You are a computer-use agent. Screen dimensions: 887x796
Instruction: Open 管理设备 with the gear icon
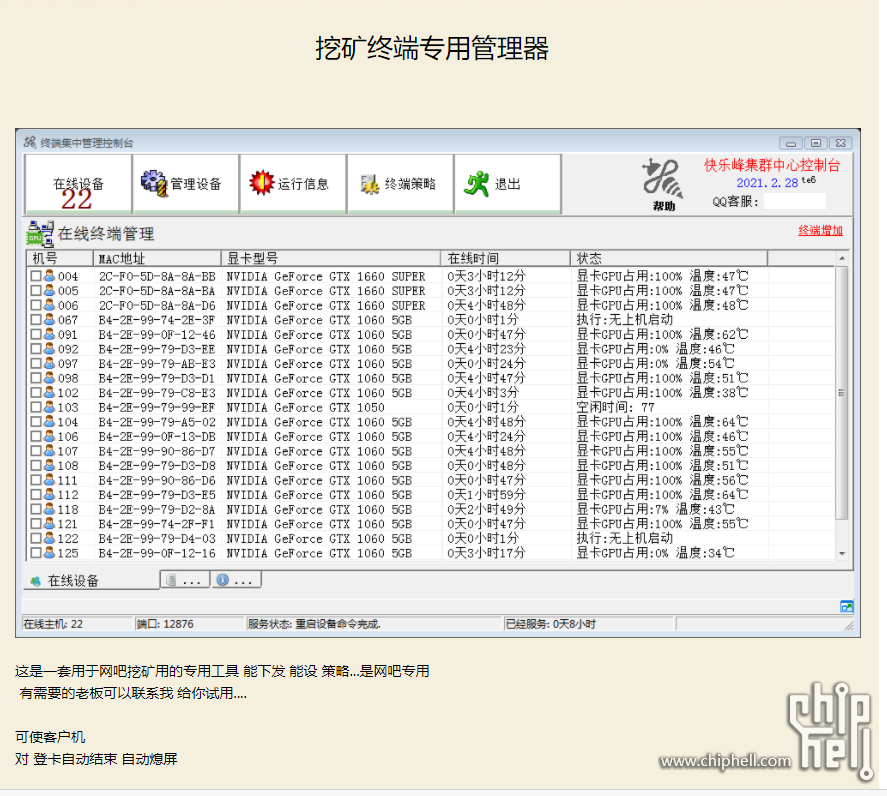coord(186,184)
